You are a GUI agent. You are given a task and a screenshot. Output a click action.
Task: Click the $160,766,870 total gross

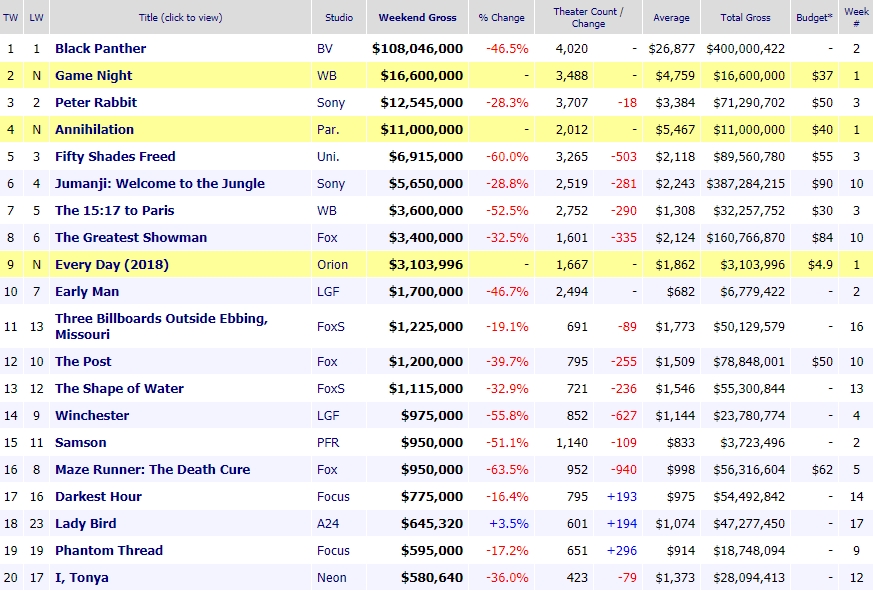point(746,238)
